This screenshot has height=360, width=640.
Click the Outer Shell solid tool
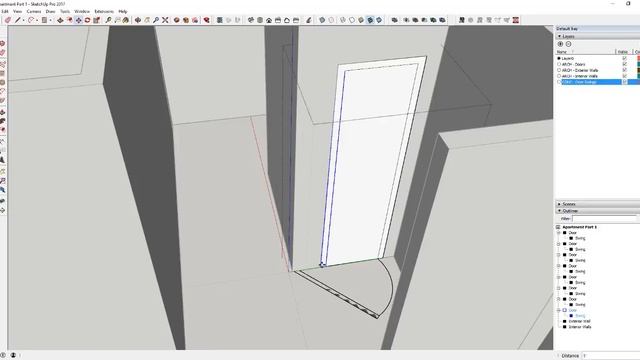pyautogui.click(x=394, y=20)
